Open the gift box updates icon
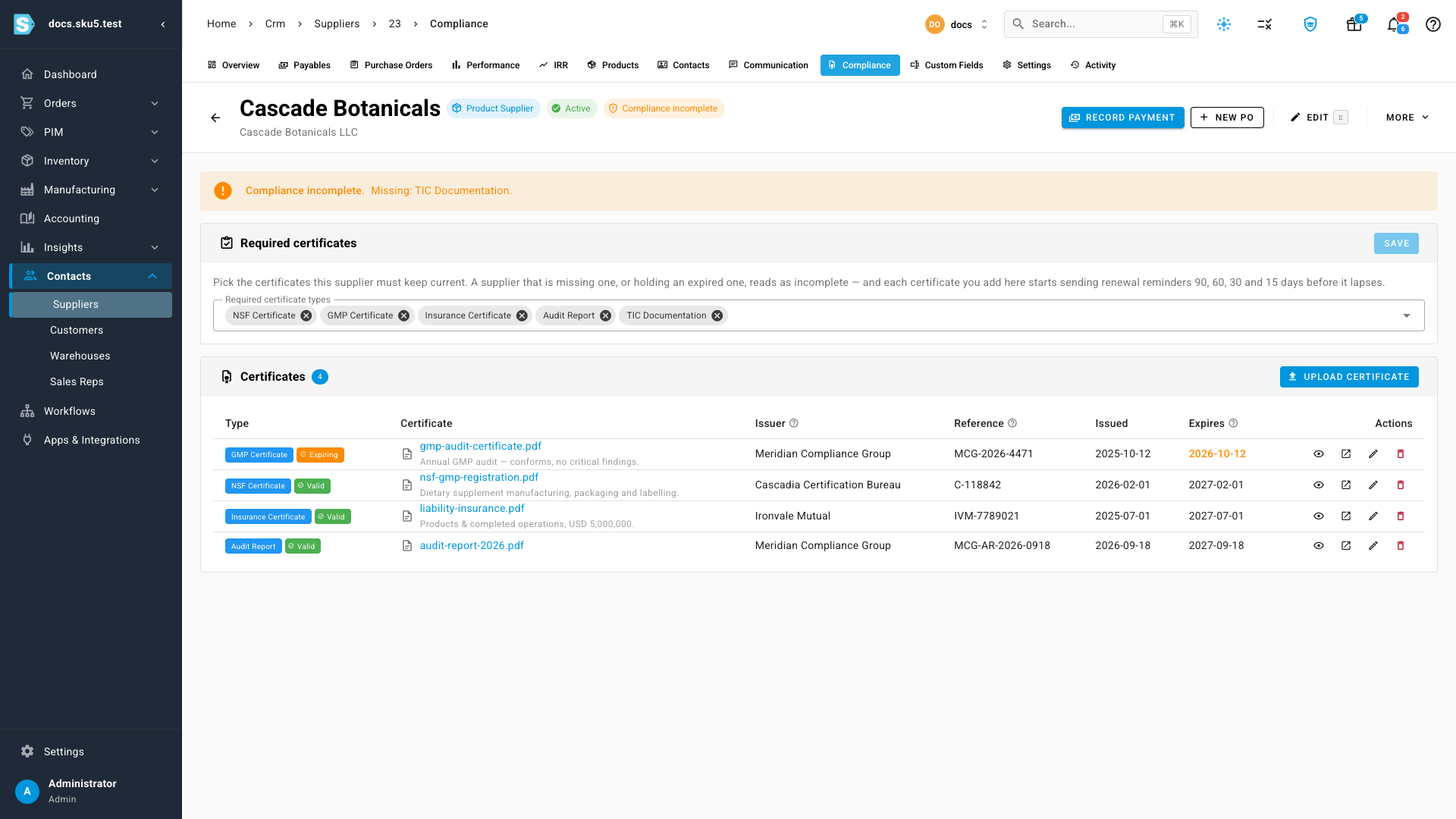 (x=1354, y=24)
